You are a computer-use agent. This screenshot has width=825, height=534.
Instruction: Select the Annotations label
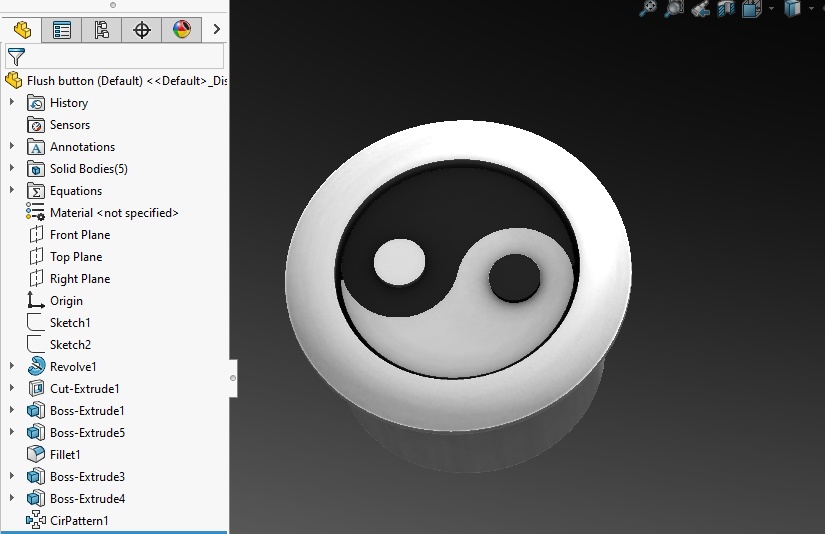pyautogui.click(x=83, y=147)
